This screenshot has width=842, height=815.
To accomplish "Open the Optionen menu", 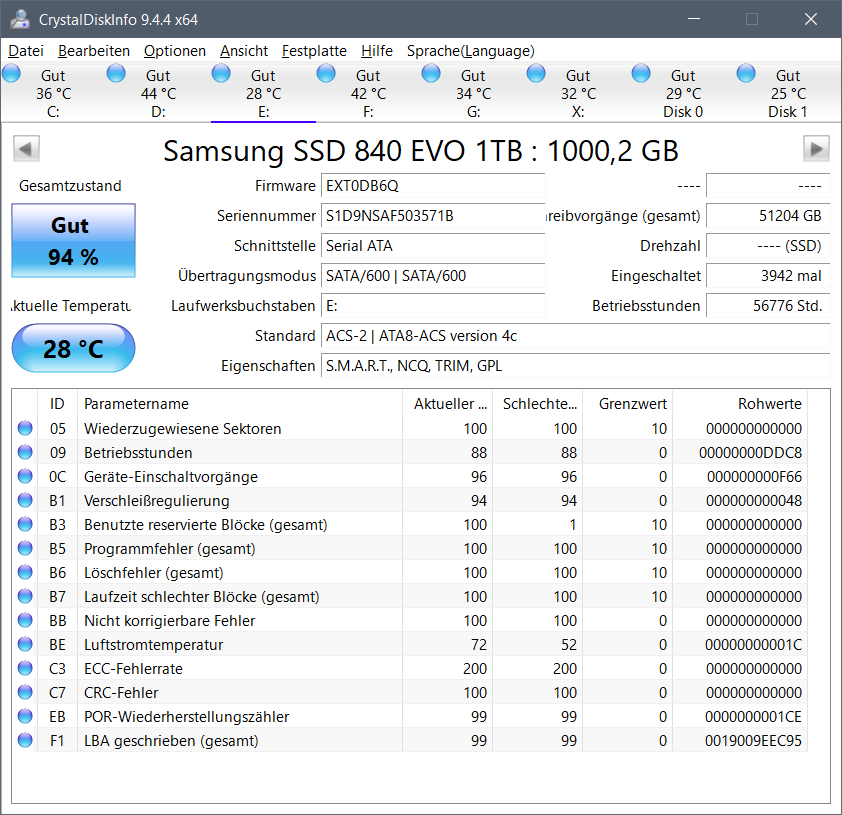I will click(175, 51).
